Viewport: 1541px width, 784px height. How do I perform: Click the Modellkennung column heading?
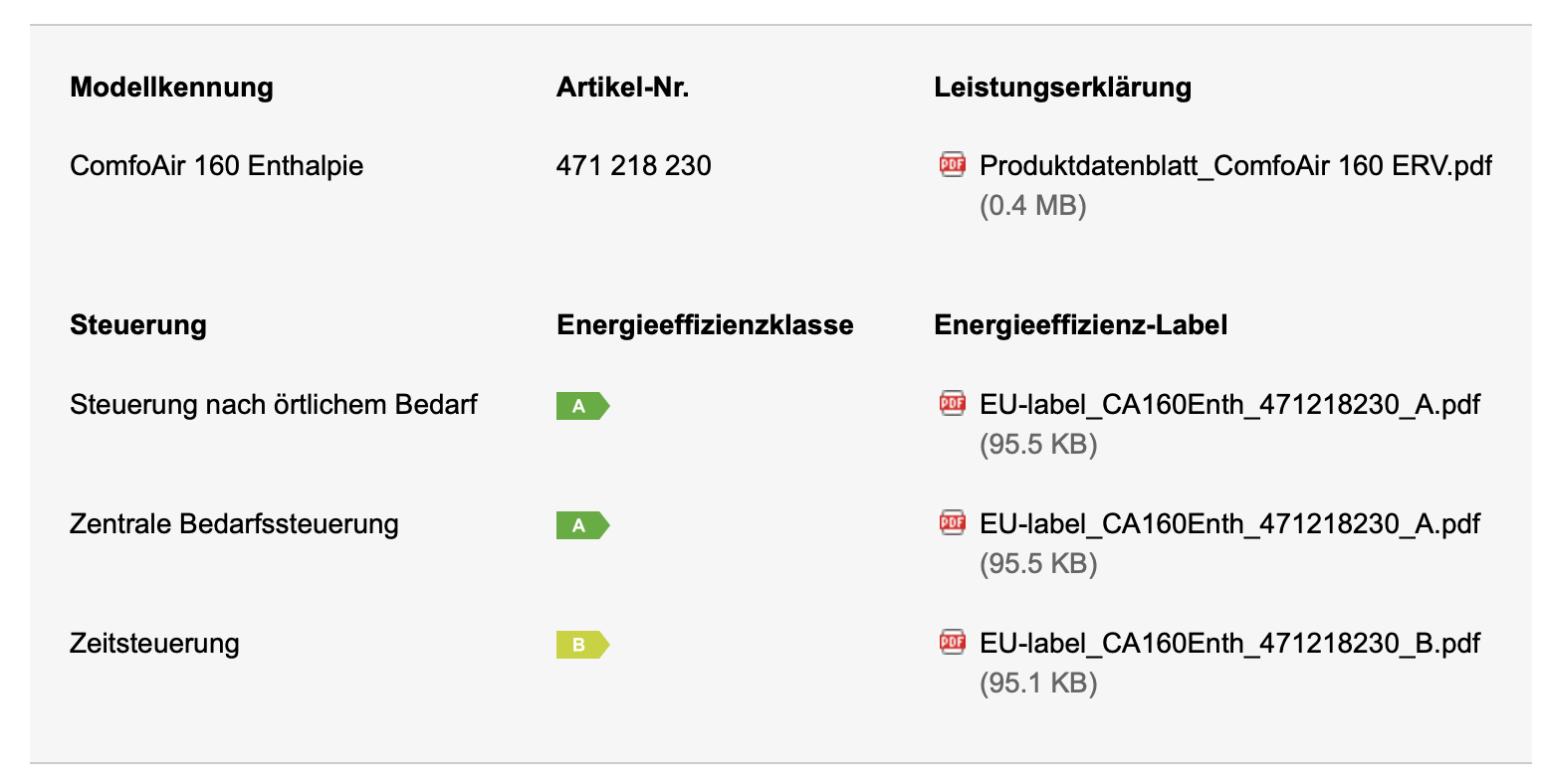tap(171, 87)
